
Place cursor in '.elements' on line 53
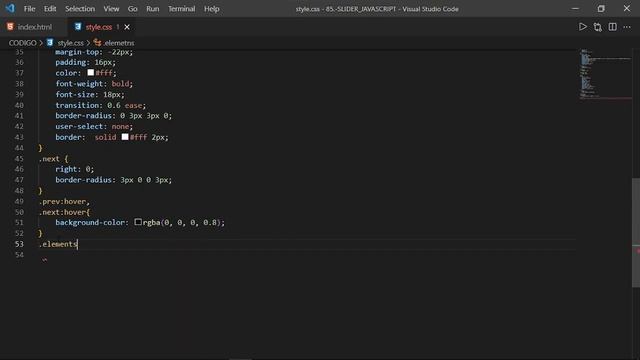point(58,244)
